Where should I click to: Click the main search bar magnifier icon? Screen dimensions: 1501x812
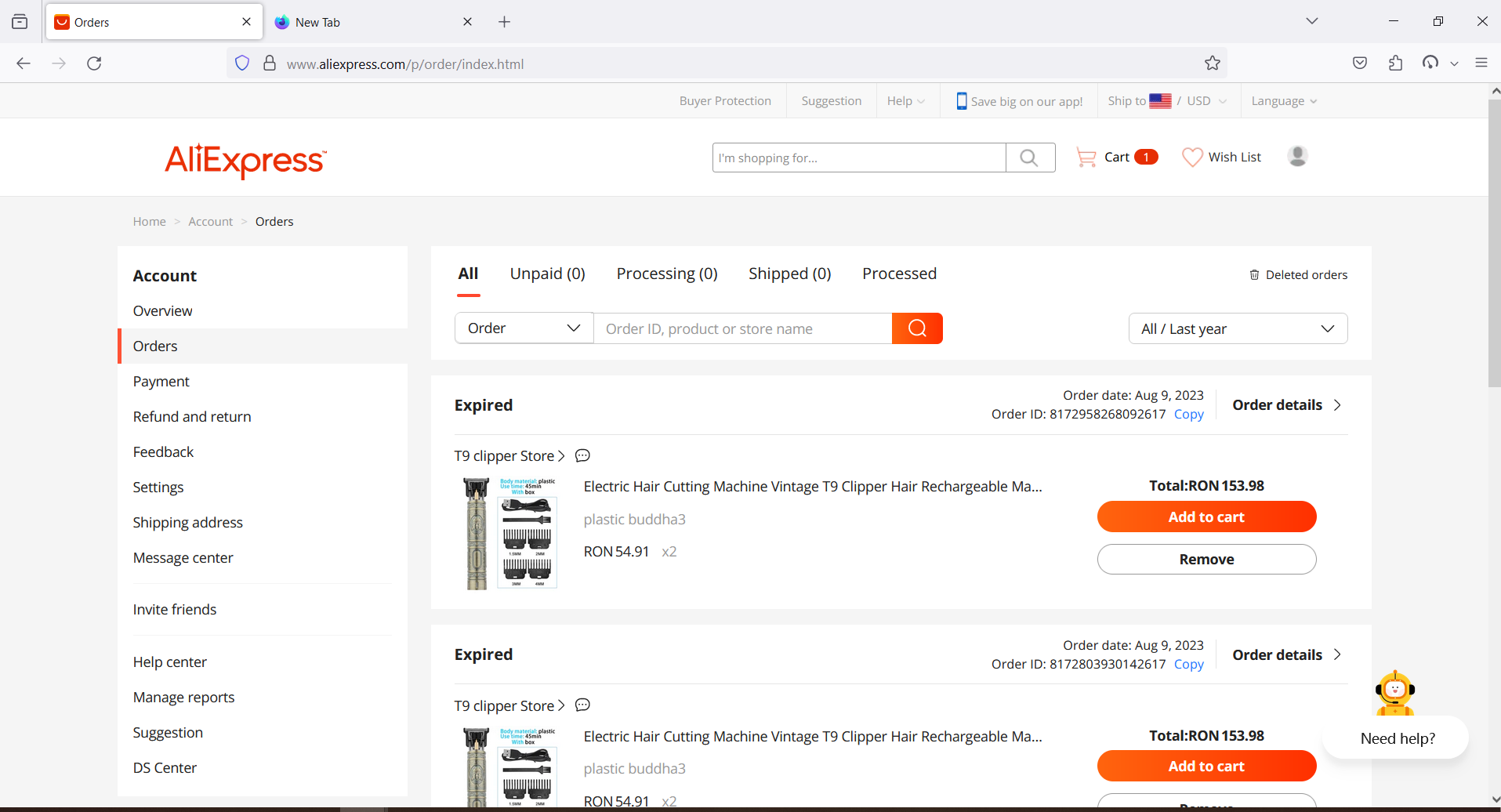[x=1030, y=157]
